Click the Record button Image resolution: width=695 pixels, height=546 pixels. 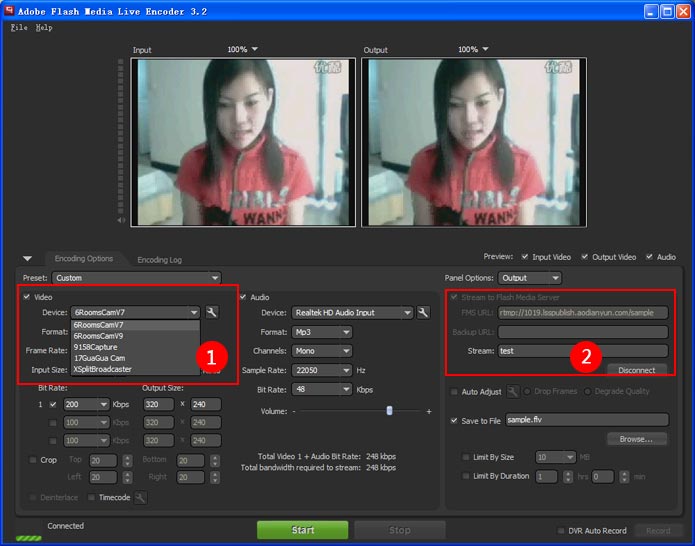coord(658,530)
